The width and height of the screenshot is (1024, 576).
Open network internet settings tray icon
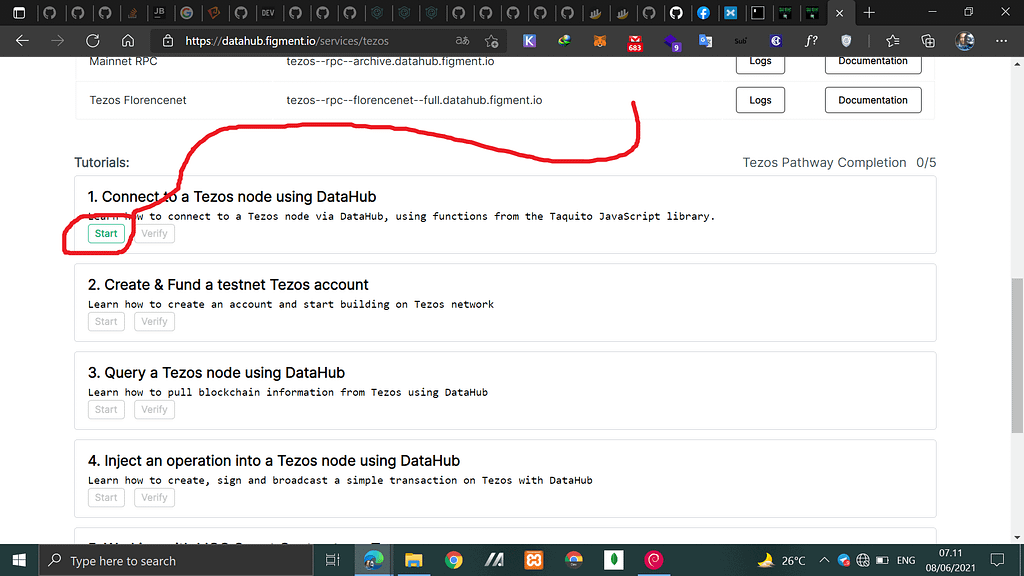[x=863, y=560]
